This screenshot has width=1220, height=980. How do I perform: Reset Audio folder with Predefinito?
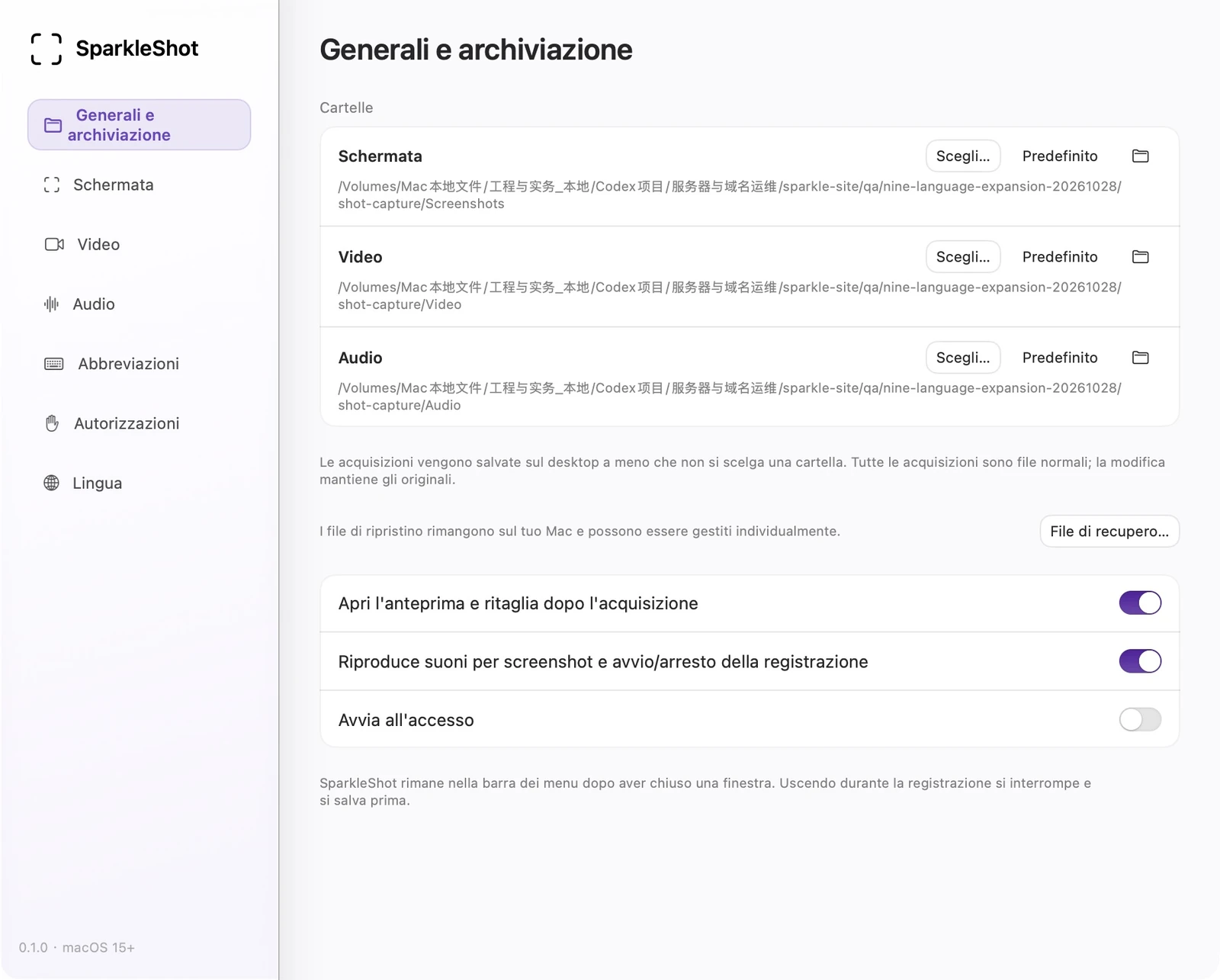pyautogui.click(x=1060, y=357)
